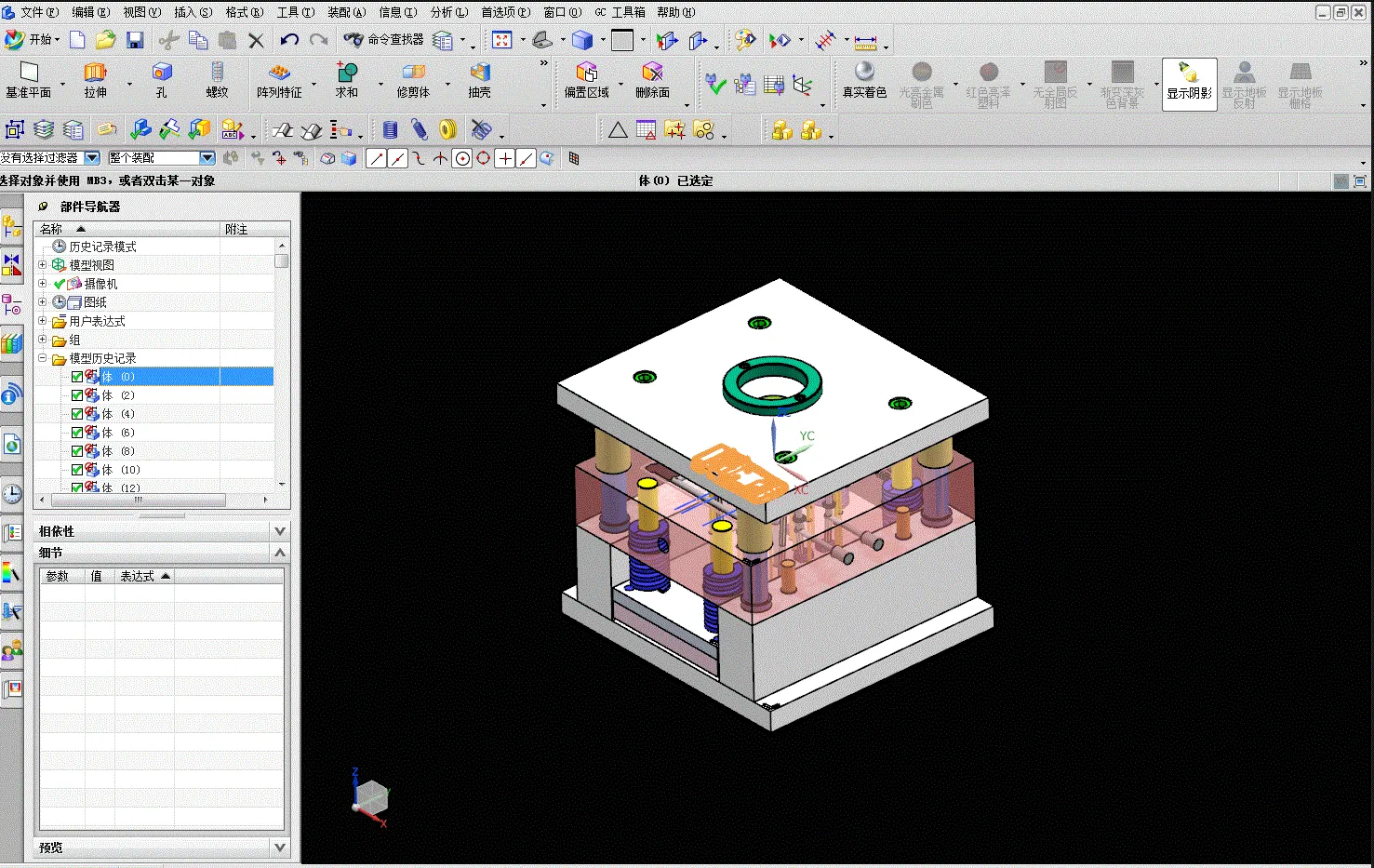
Task: Select the 抽壳 shell tool
Action: point(479,81)
